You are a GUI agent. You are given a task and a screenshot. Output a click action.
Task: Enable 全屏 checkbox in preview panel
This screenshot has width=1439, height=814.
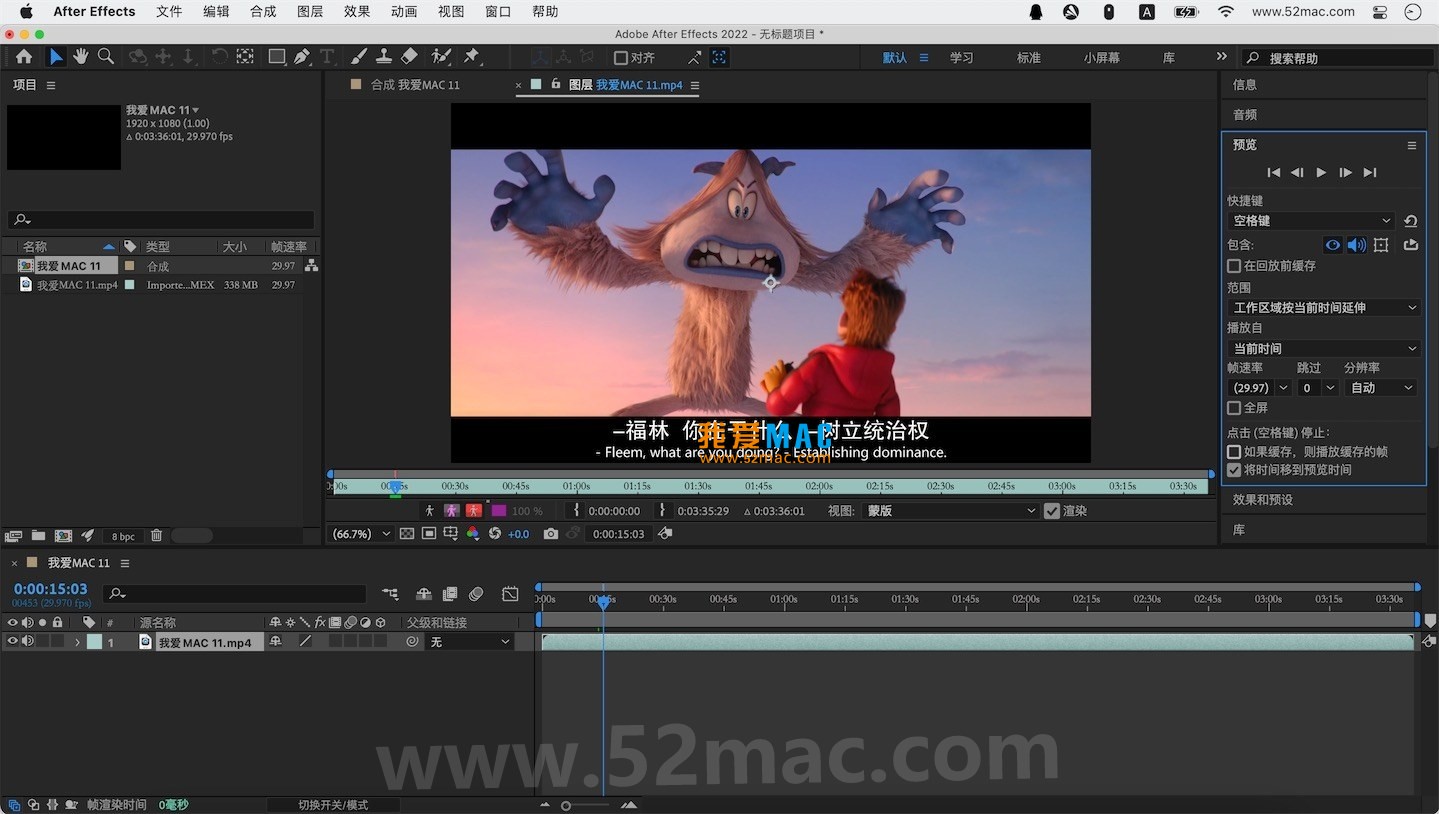[1234, 408]
